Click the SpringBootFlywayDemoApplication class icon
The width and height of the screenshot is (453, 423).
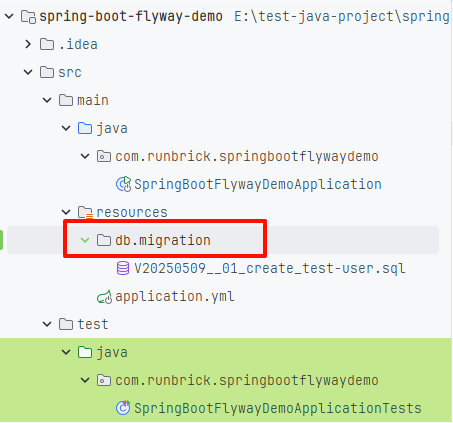point(123,184)
